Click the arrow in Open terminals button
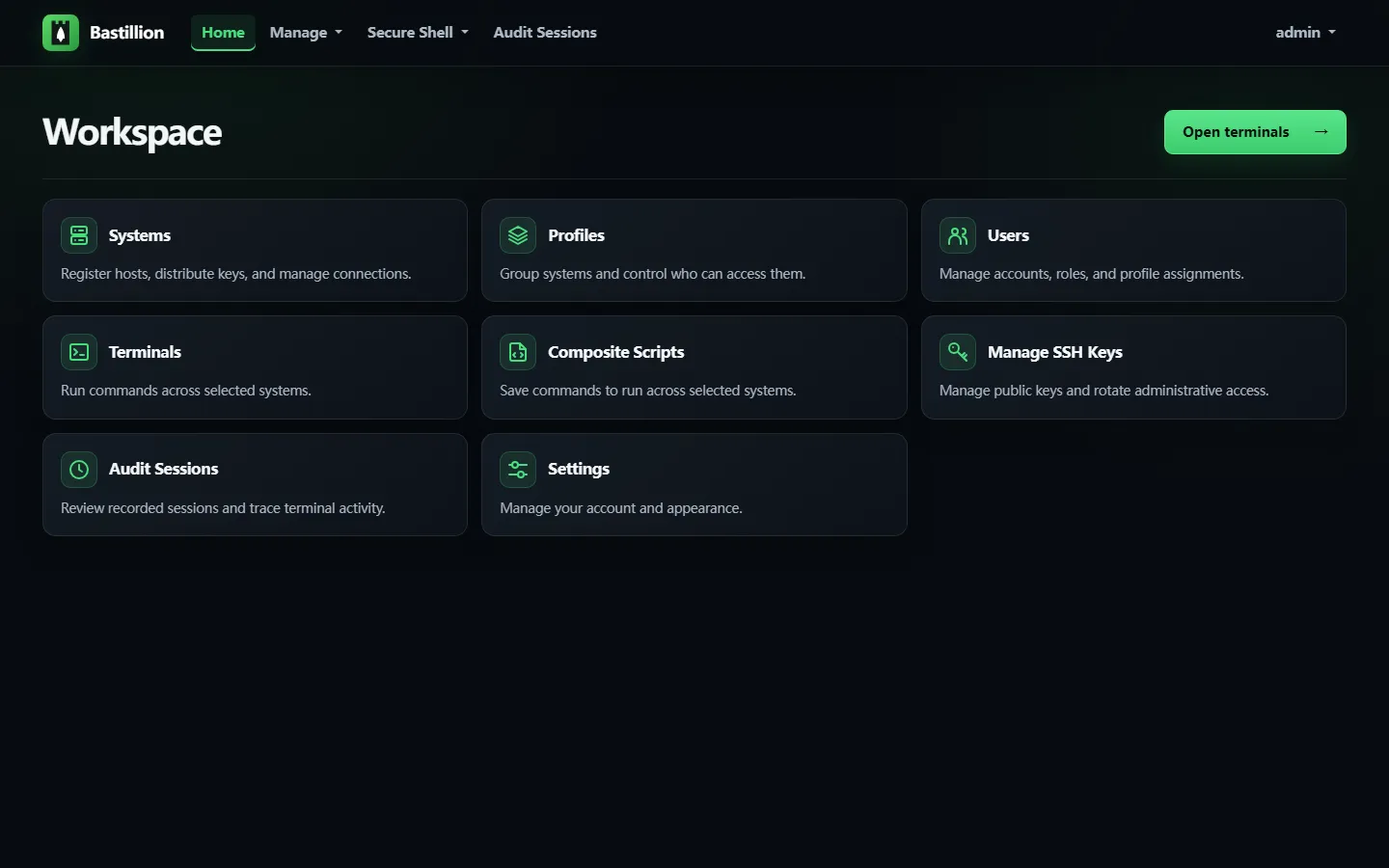Viewport: 1389px width, 868px height. pos(1321,132)
